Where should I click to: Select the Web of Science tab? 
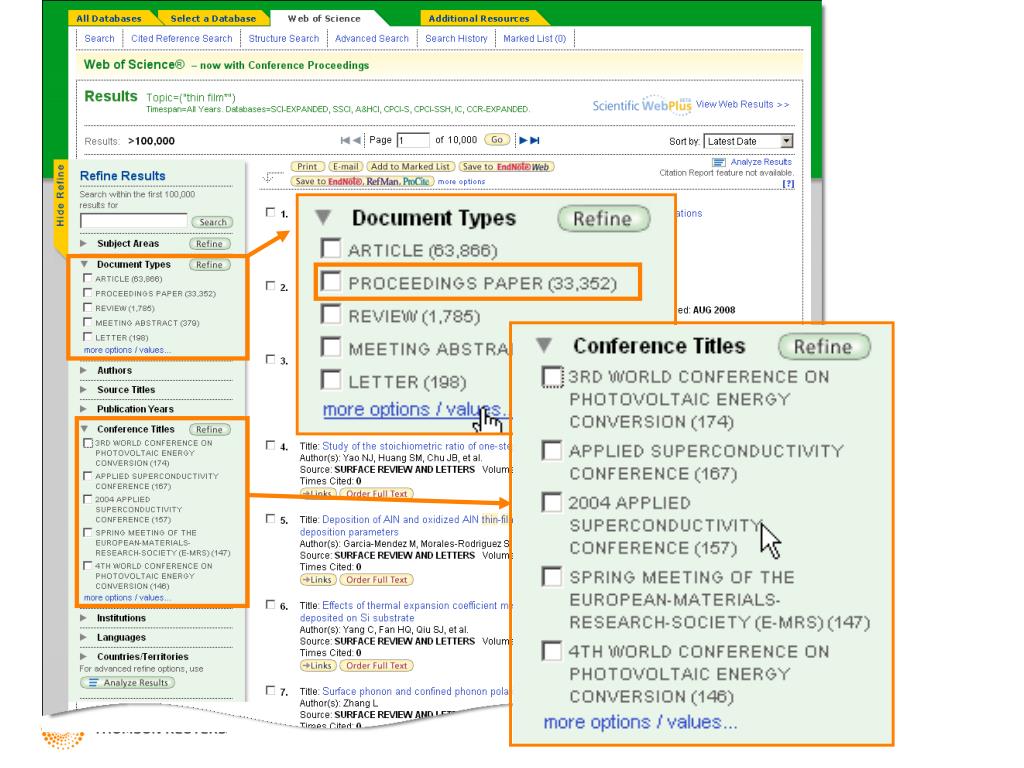pos(324,18)
